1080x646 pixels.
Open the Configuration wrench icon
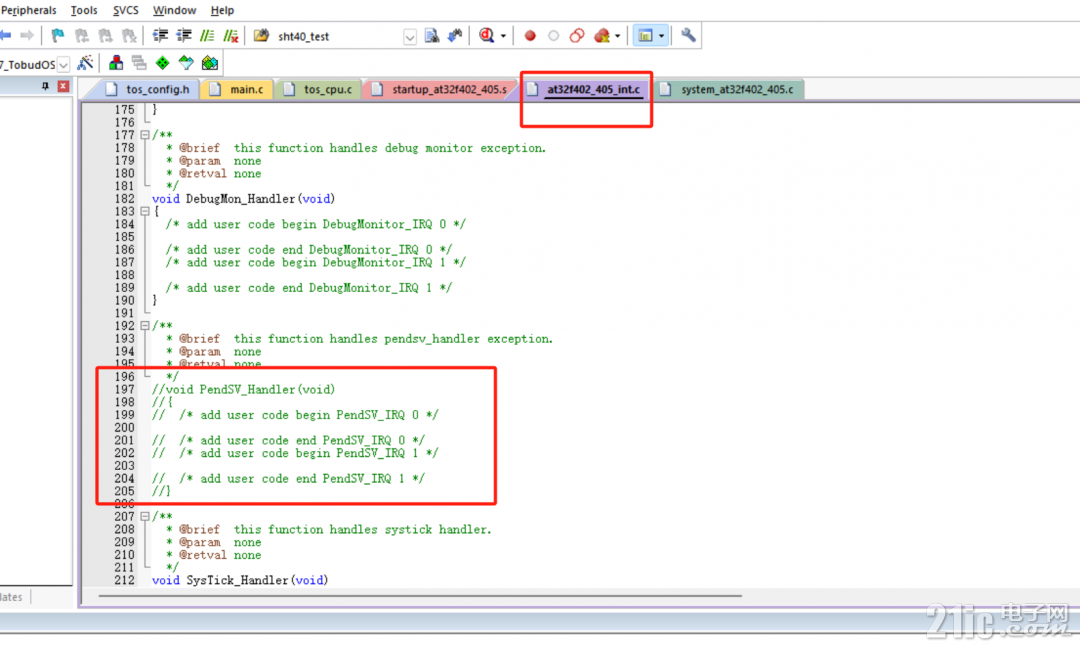687,35
